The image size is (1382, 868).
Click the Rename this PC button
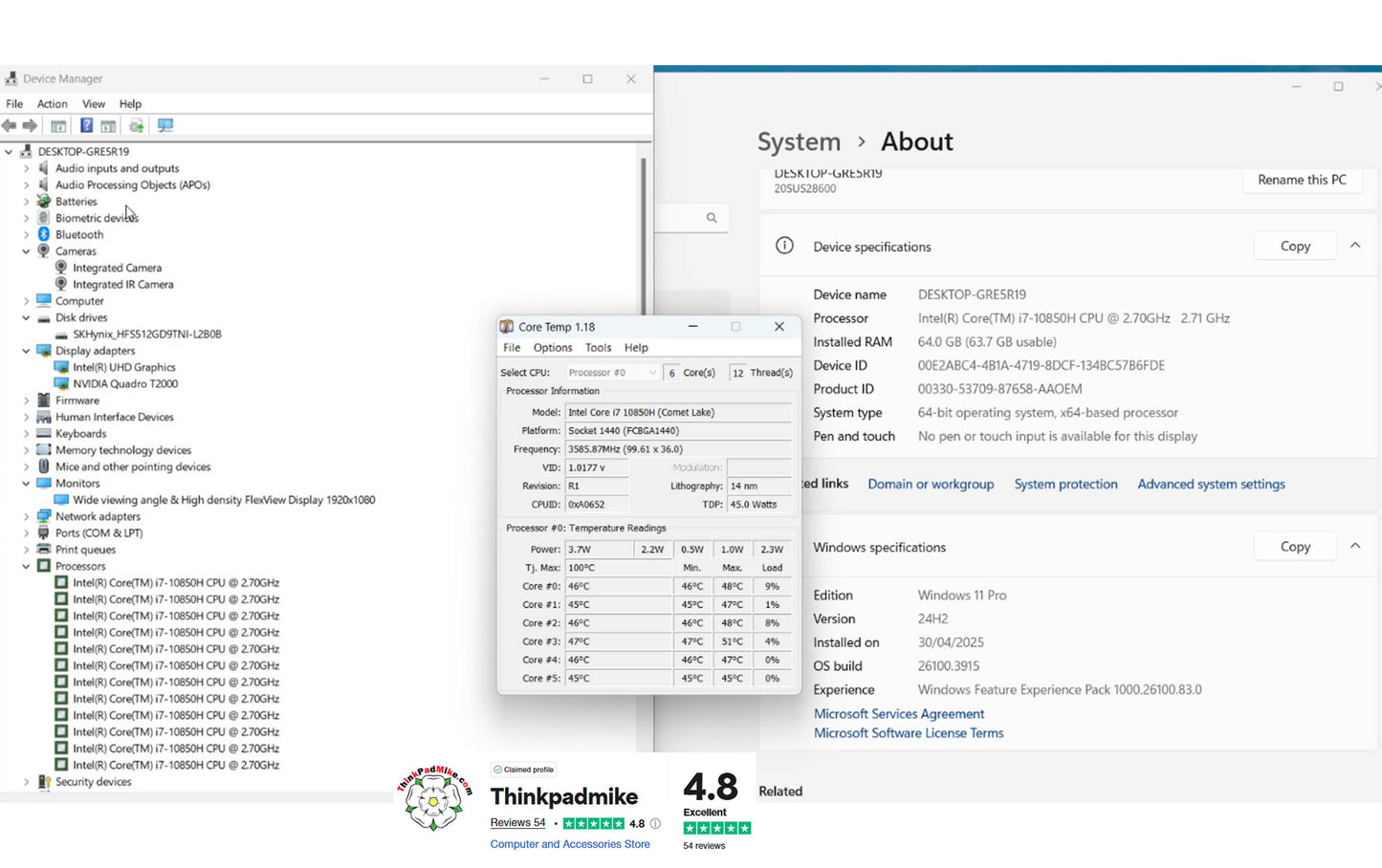click(1302, 180)
